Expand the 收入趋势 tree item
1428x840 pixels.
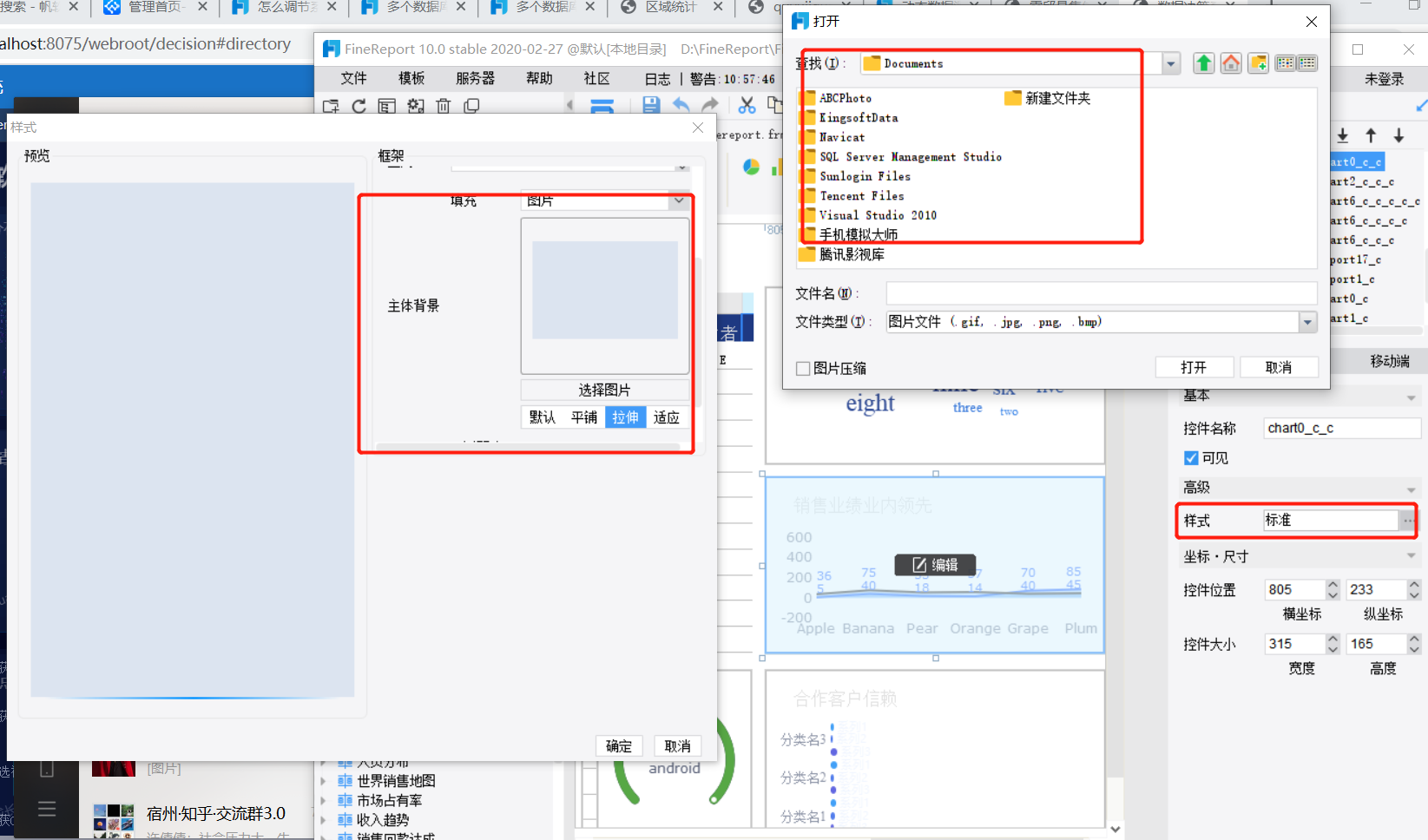[x=324, y=820]
